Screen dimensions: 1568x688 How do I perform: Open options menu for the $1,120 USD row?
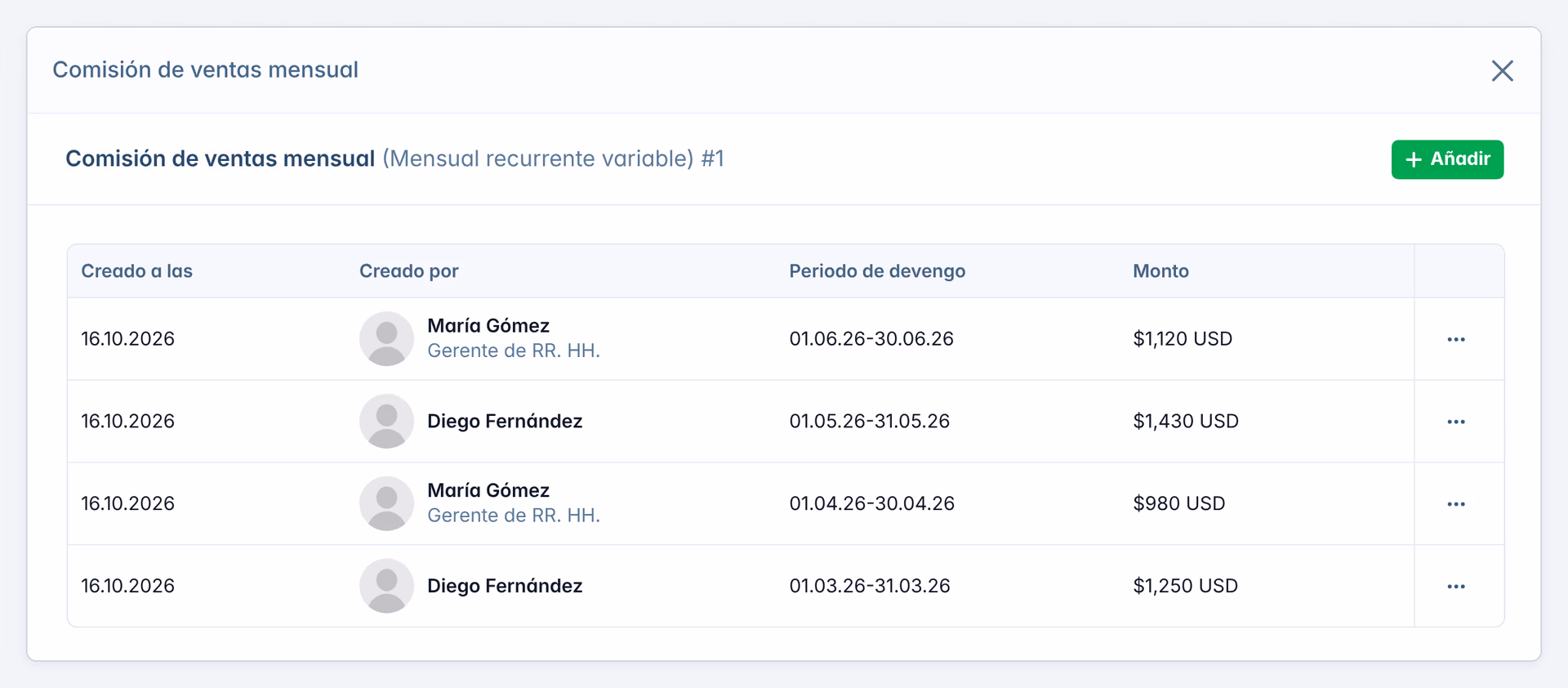pyautogui.click(x=1455, y=339)
